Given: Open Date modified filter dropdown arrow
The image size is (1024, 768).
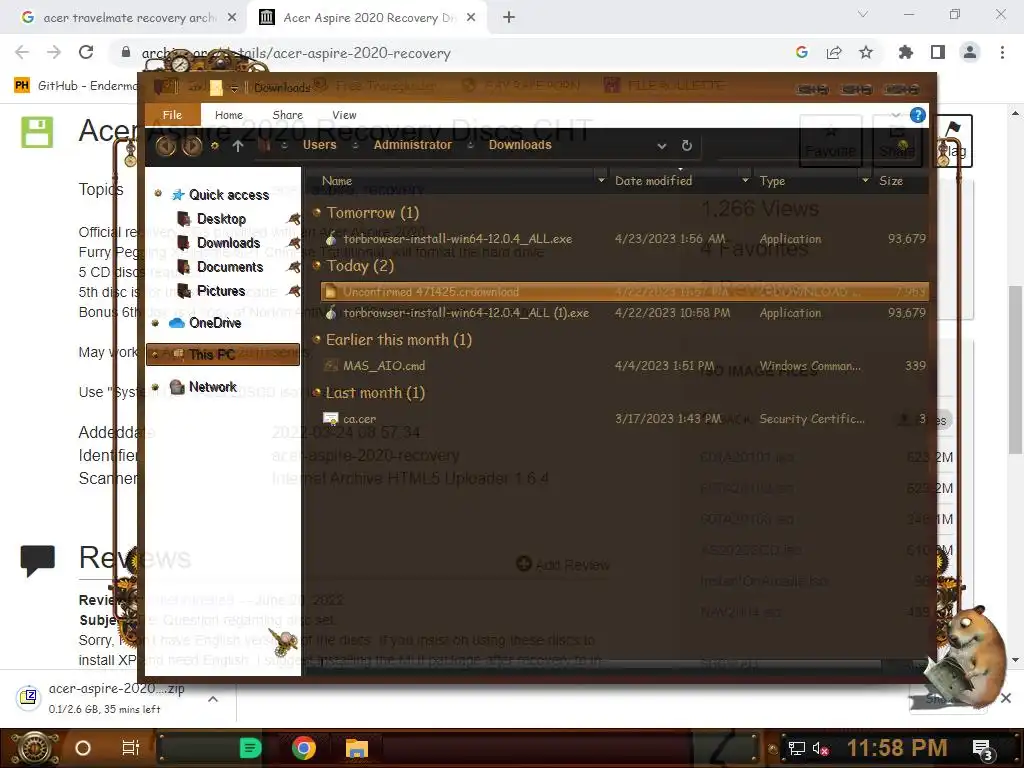Looking at the screenshot, I should [x=745, y=180].
